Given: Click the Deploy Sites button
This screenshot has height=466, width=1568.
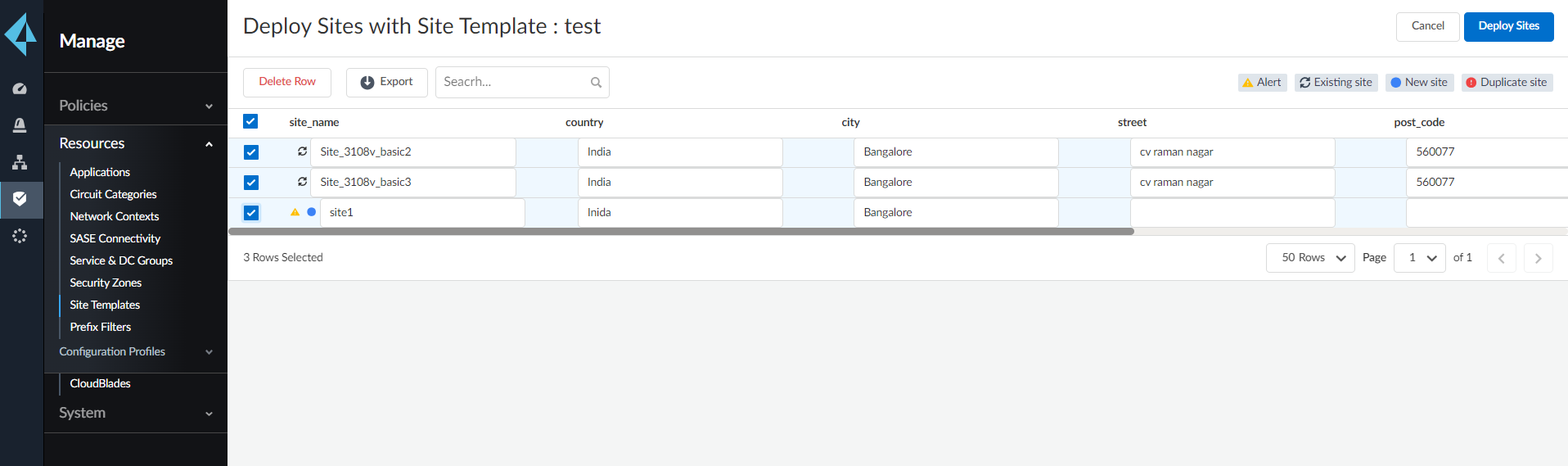Looking at the screenshot, I should pos(1508,26).
